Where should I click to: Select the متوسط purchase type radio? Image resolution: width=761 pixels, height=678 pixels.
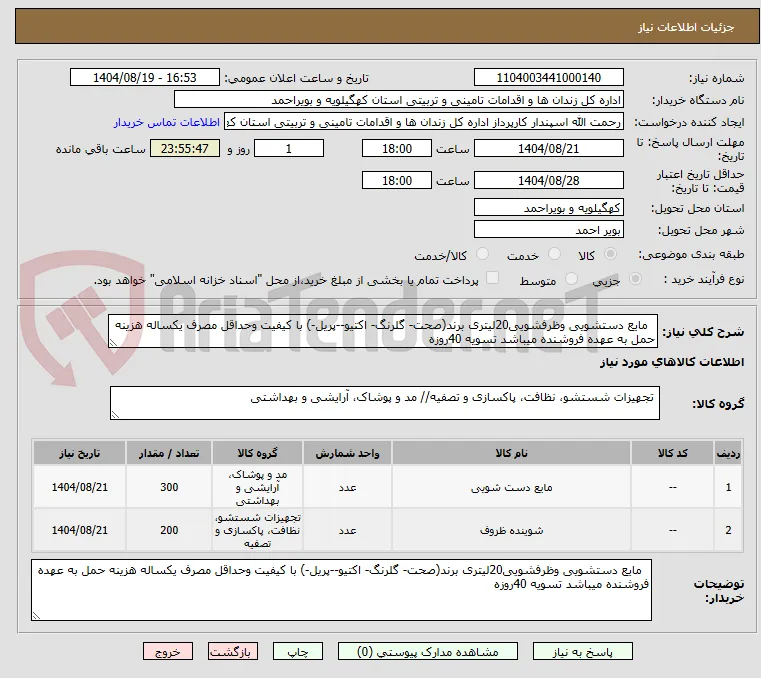coord(571,279)
